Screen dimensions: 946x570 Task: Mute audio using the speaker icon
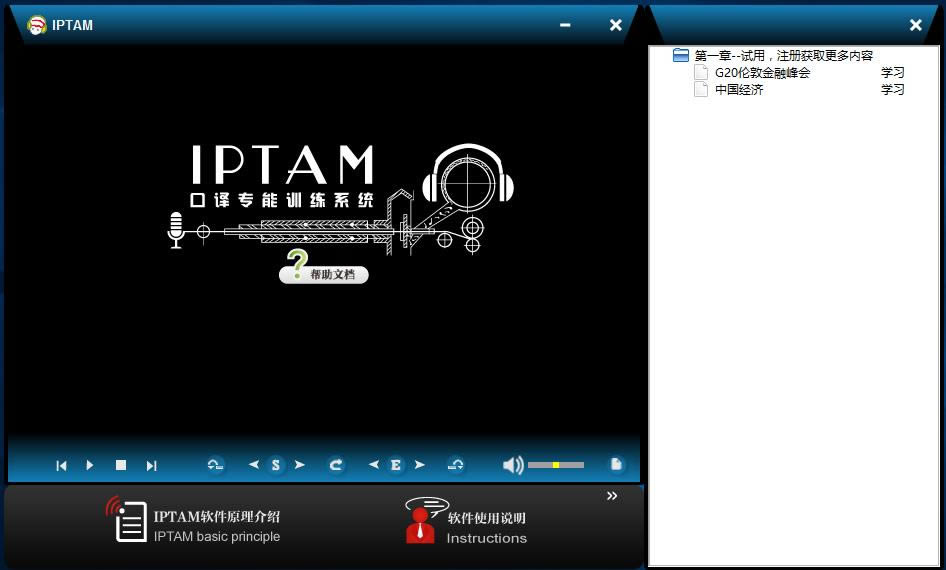pos(512,465)
